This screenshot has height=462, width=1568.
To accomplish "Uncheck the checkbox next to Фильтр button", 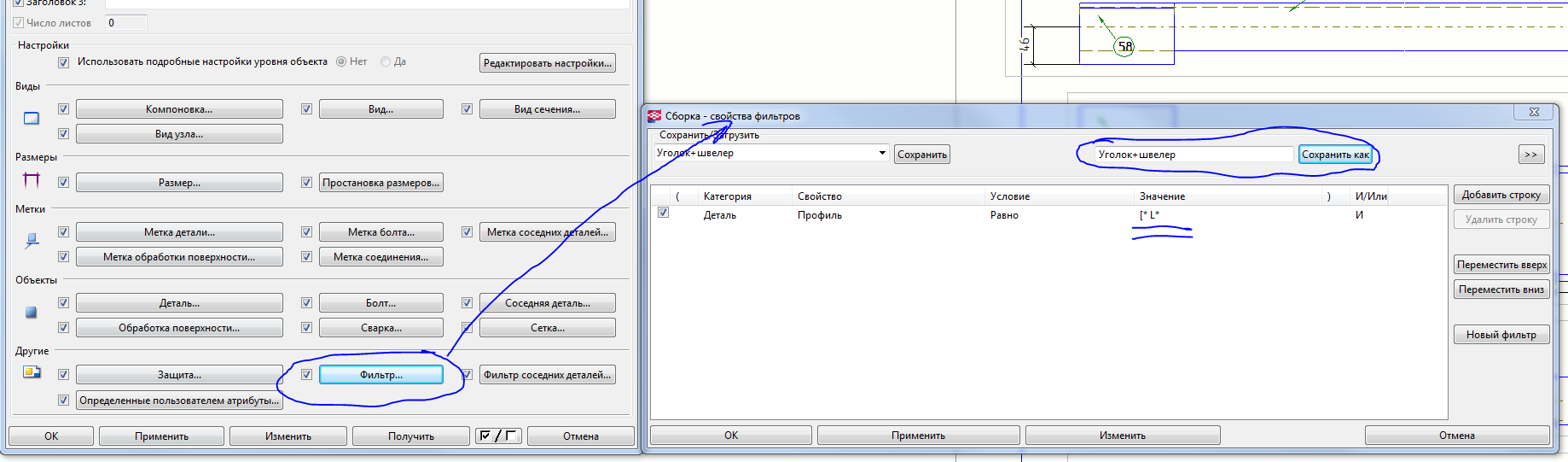I will click(x=306, y=374).
